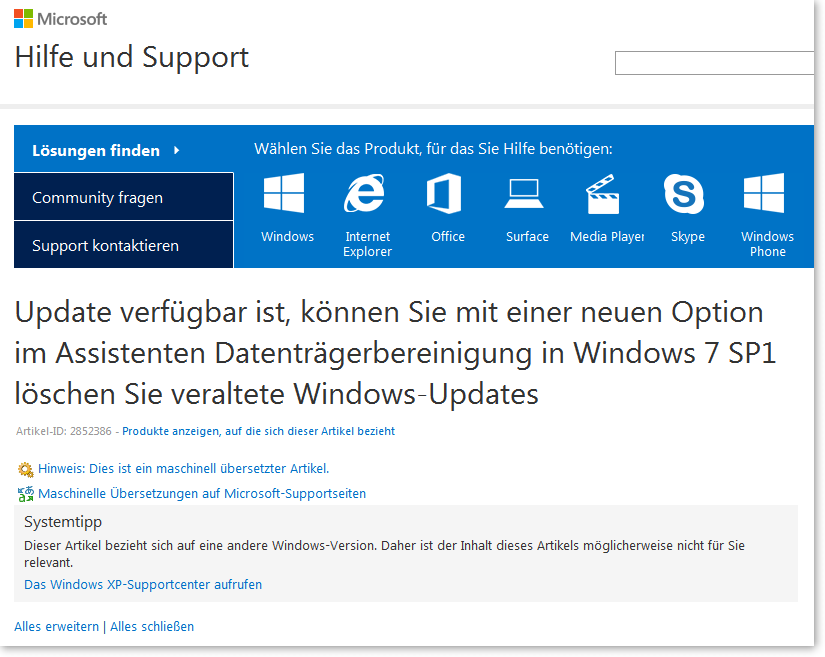Click the Microsoft logo
Image resolution: width=825 pixels, height=657 pixels.
[60, 19]
